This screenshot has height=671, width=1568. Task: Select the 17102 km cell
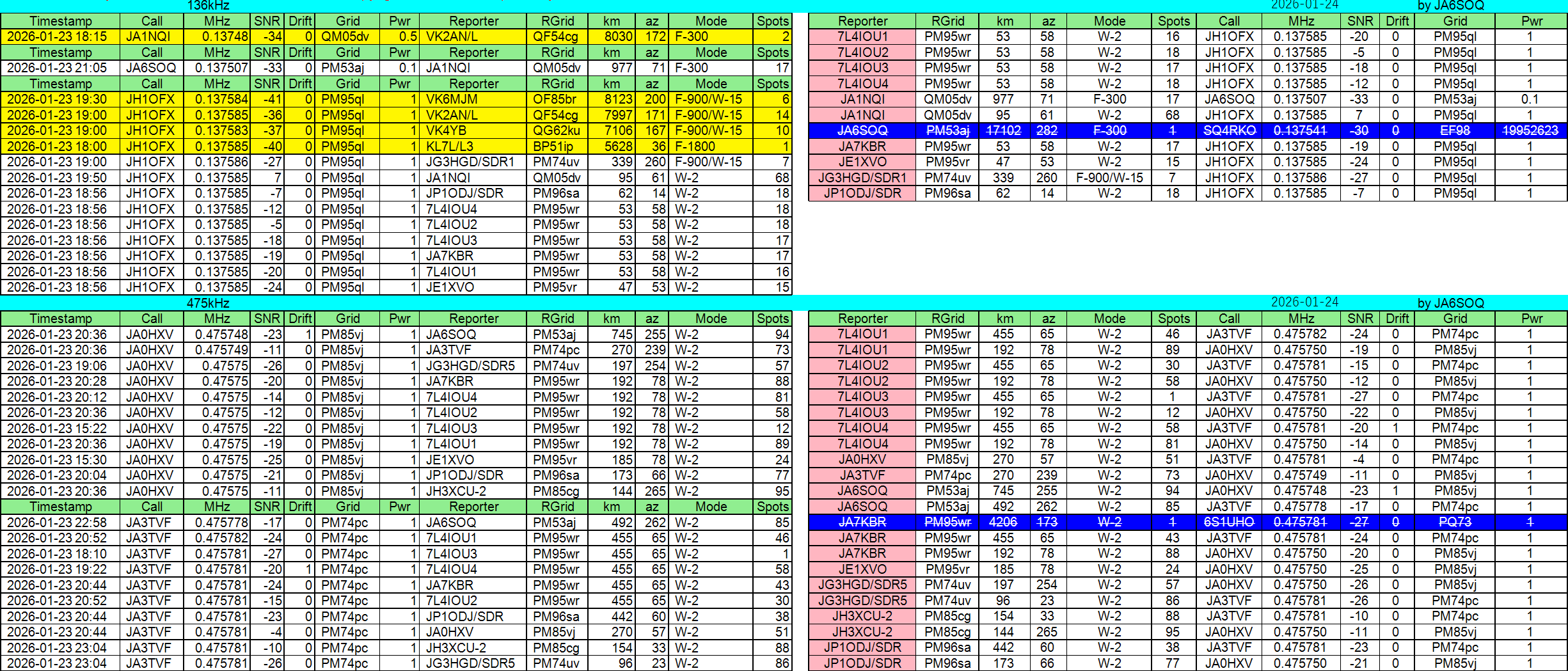click(x=1003, y=130)
